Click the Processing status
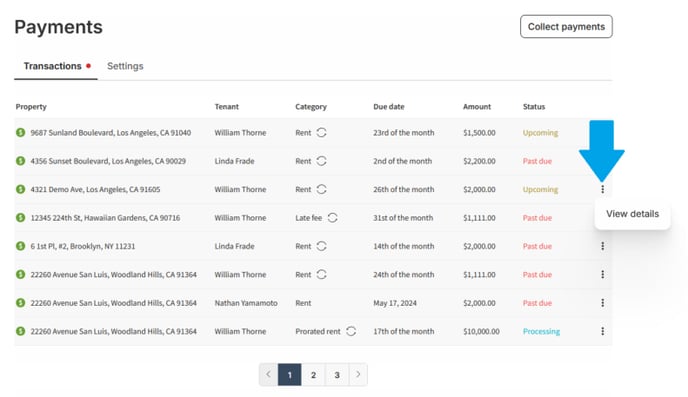Viewport: 688px width, 397px height. pyautogui.click(x=541, y=331)
